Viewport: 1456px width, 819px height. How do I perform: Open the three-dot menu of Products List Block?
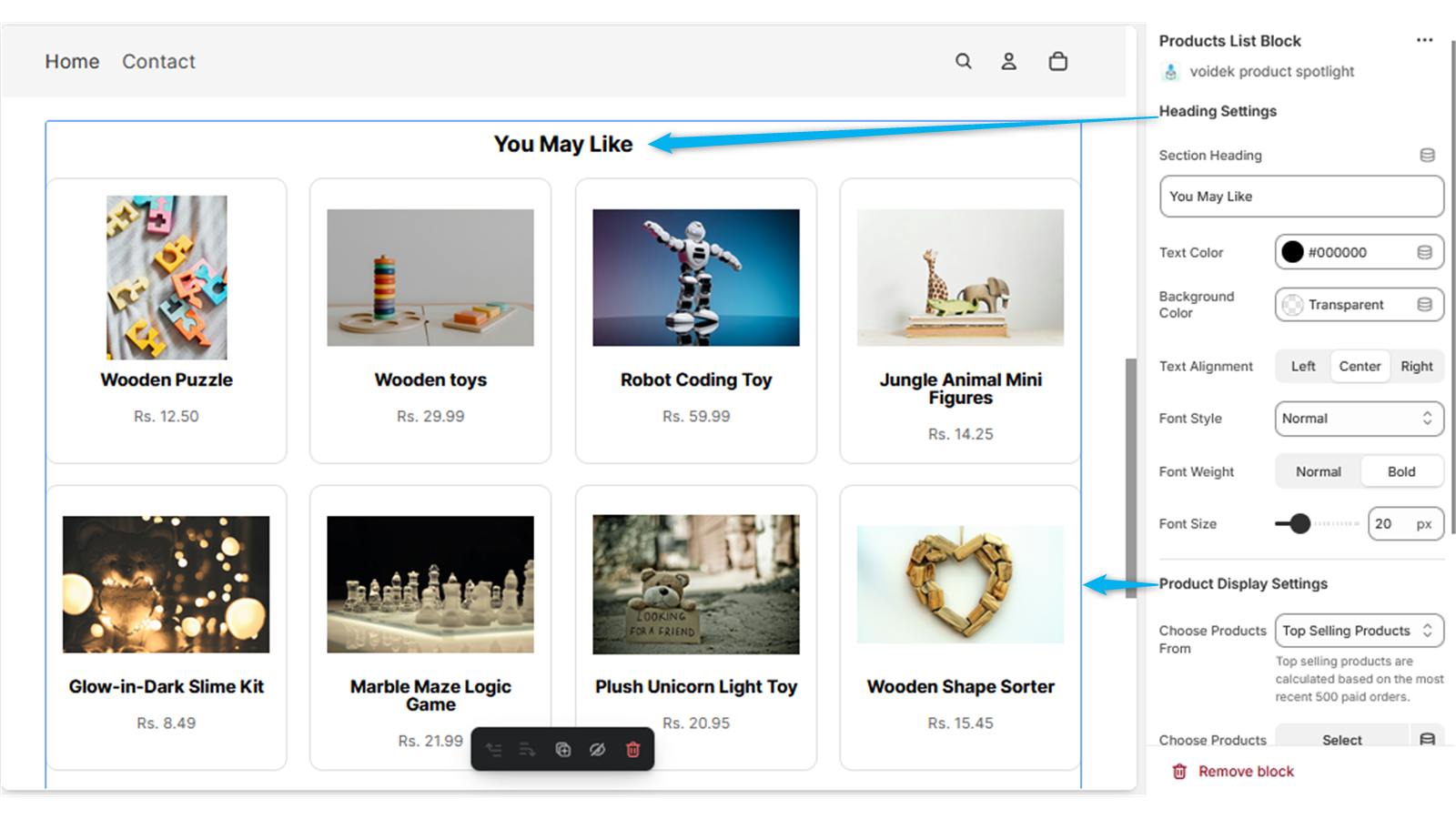1424,40
